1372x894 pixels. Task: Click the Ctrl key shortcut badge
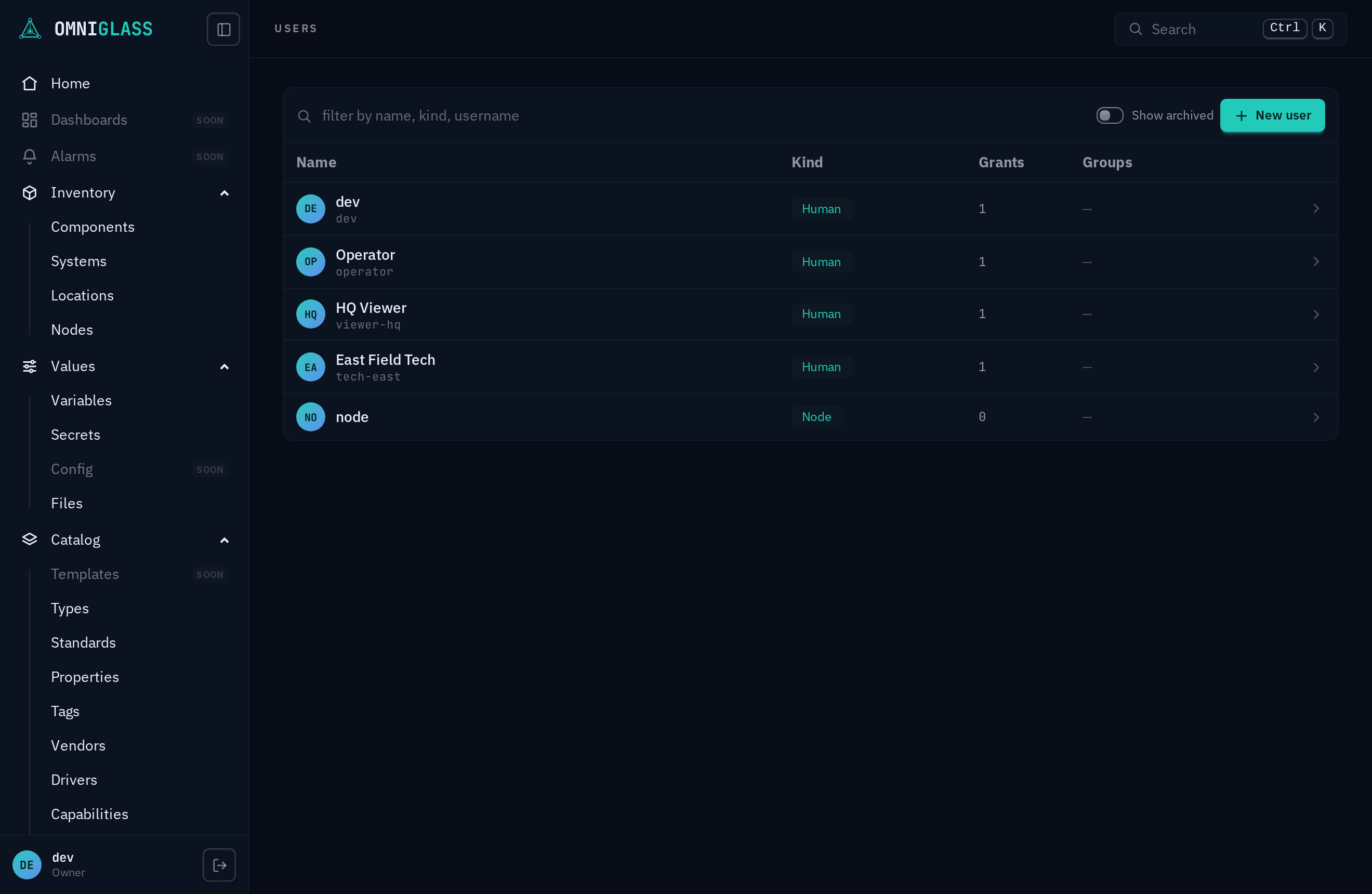1284,28
